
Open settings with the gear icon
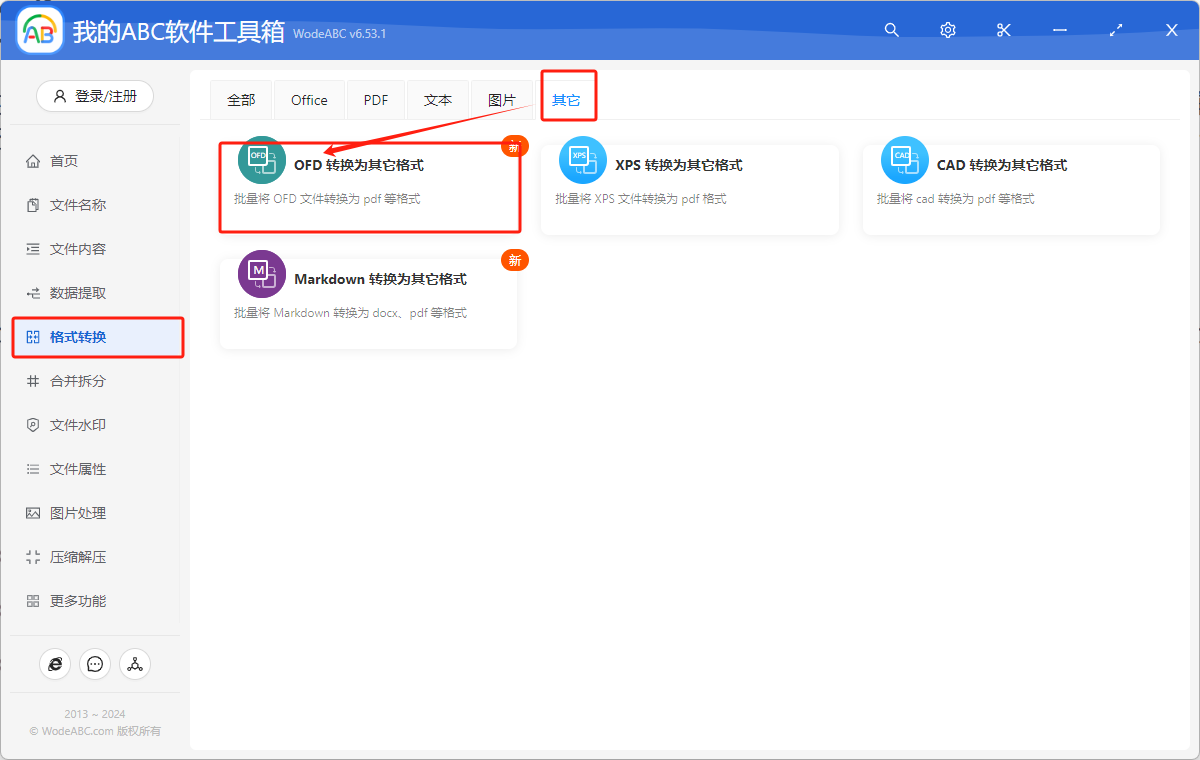[x=948, y=30]
